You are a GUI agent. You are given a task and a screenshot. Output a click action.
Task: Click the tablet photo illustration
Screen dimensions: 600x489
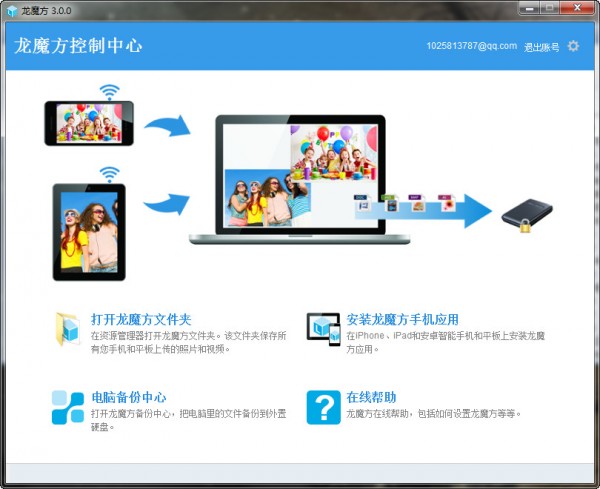[89, 232]
